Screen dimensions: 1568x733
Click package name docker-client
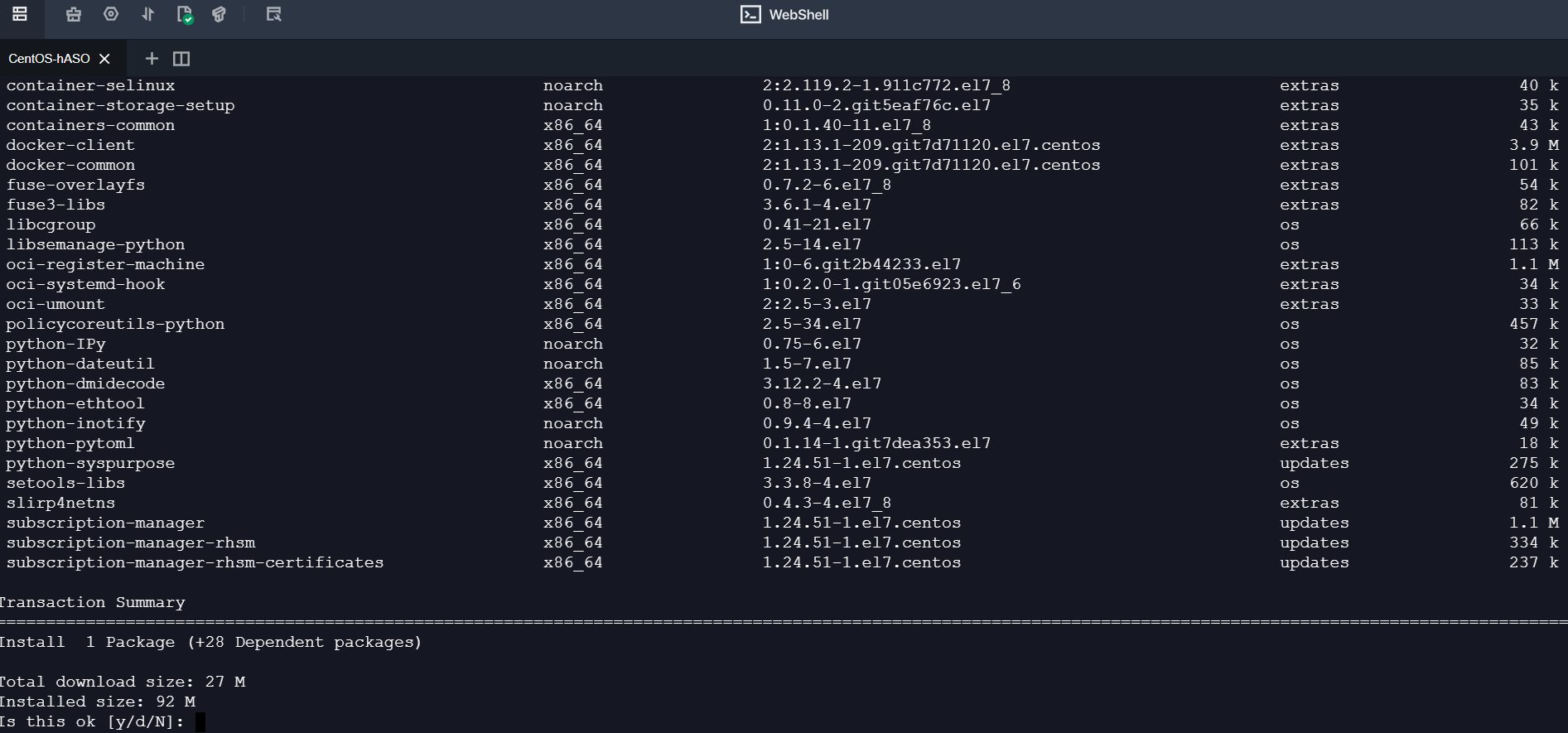pos(70,145)
